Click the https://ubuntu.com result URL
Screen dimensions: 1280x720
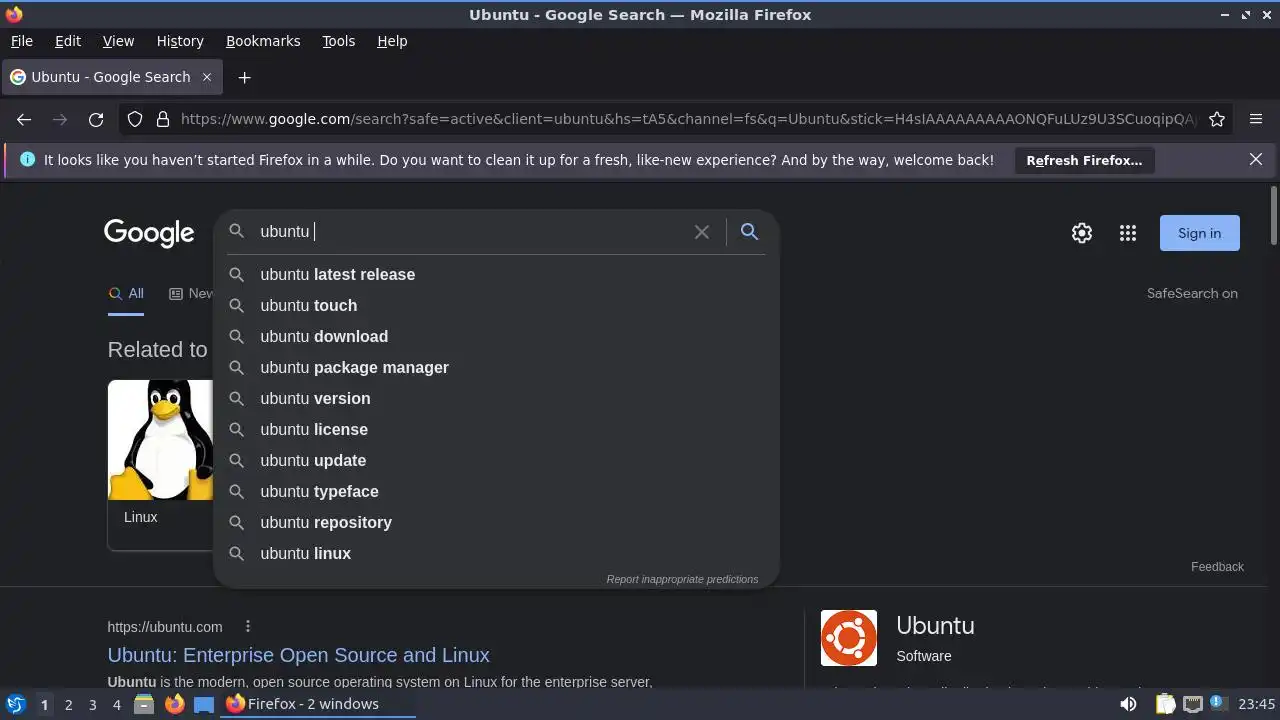click(165, 627)
